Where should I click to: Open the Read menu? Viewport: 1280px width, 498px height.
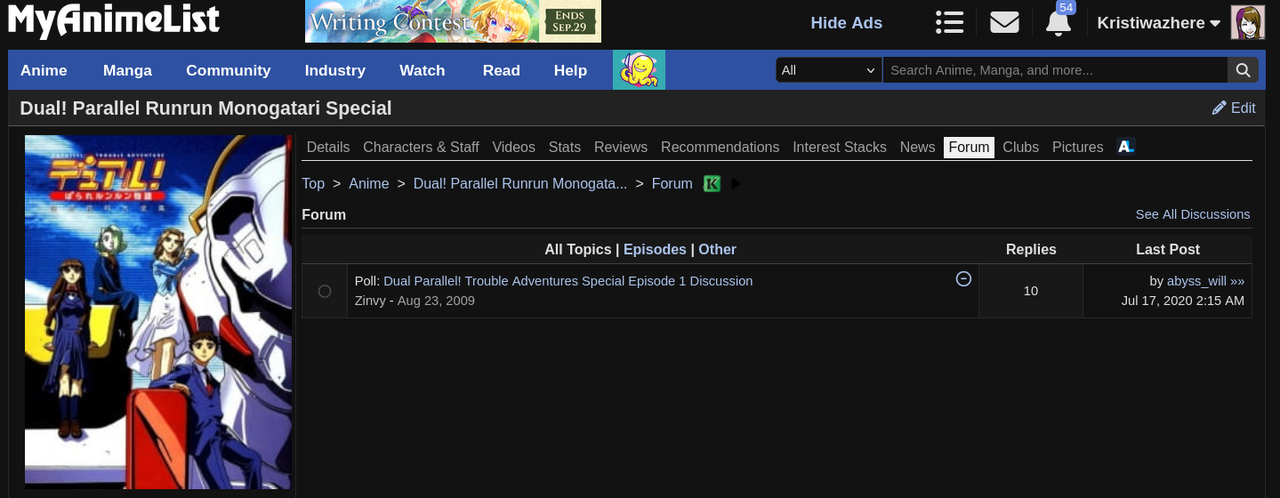pyautogui.click(x=501, y=70)
